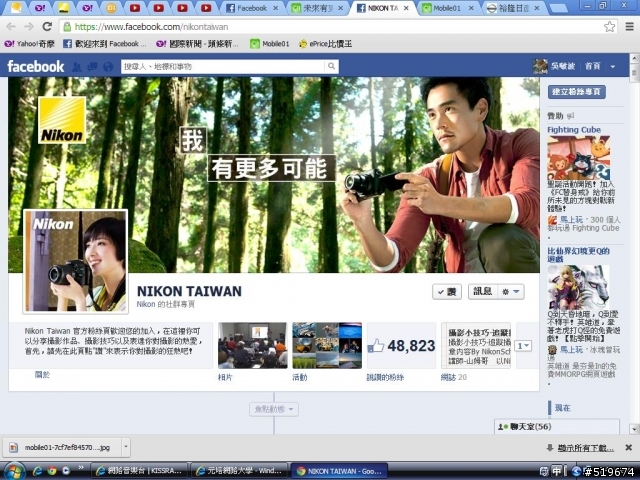Viewport: 640px width, 480px height.
Task: Open the ePrice比價王 bookmark
Action: pyautogui.click(x=325, y=44)
